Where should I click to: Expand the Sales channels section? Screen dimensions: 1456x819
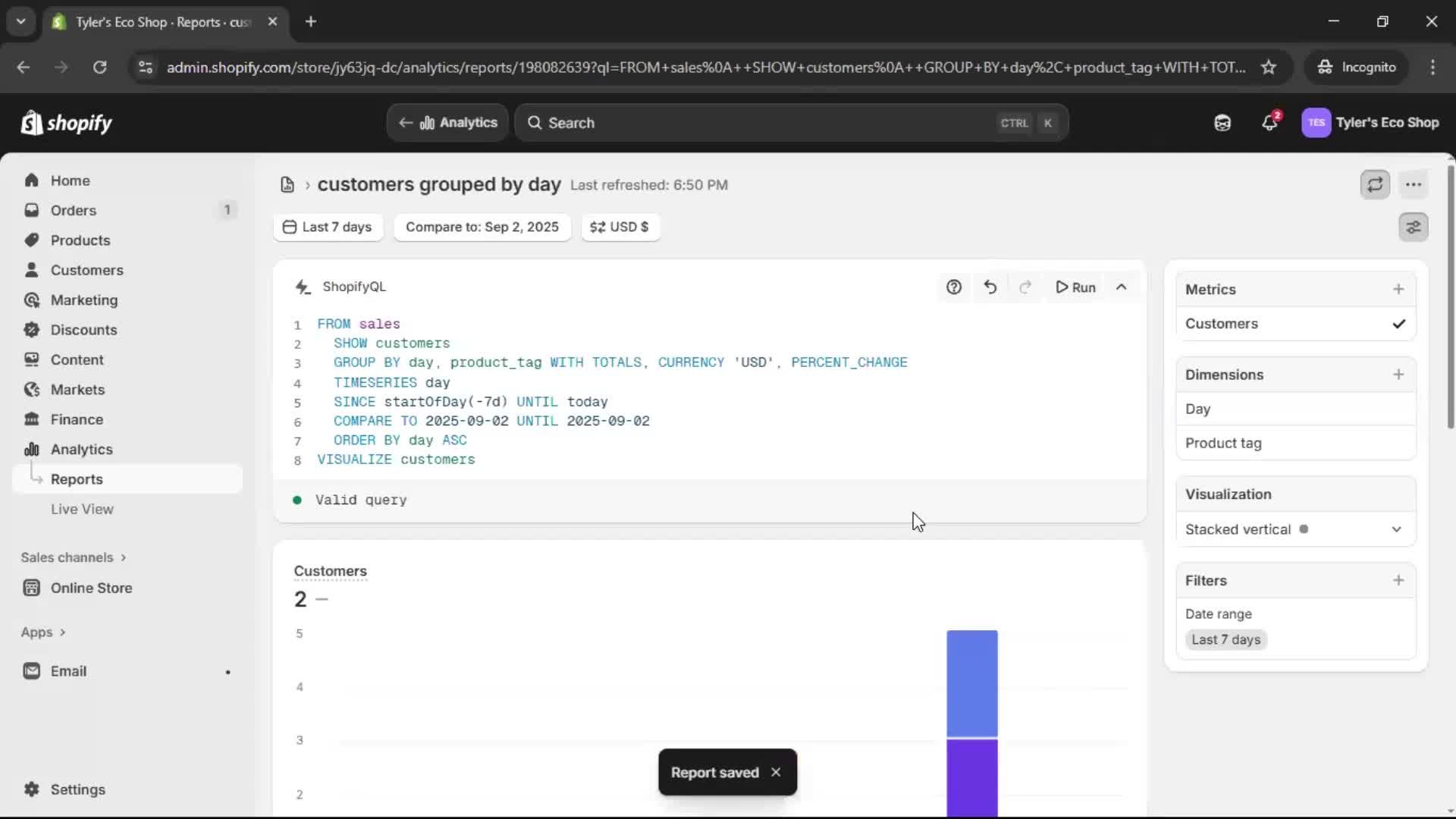[73, 557]
